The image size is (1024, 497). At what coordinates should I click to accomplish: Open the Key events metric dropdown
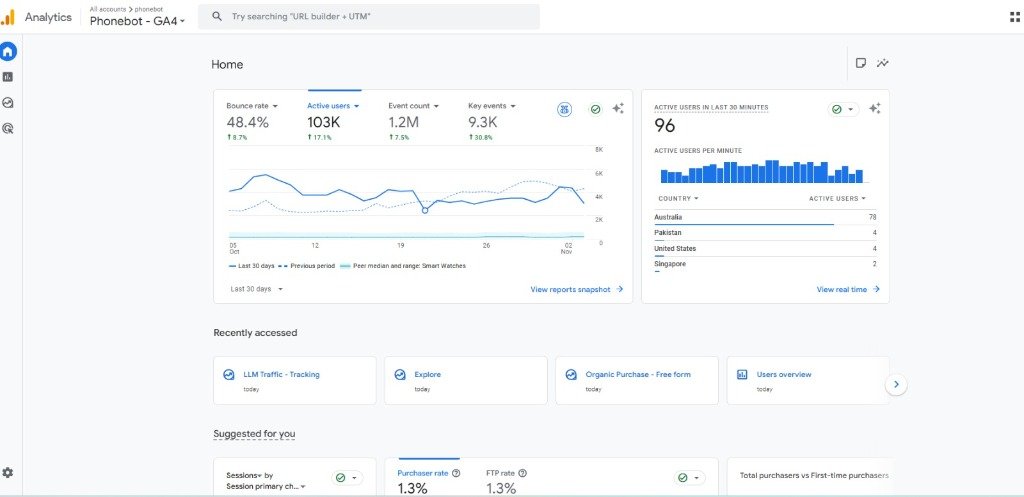[492, 106]
